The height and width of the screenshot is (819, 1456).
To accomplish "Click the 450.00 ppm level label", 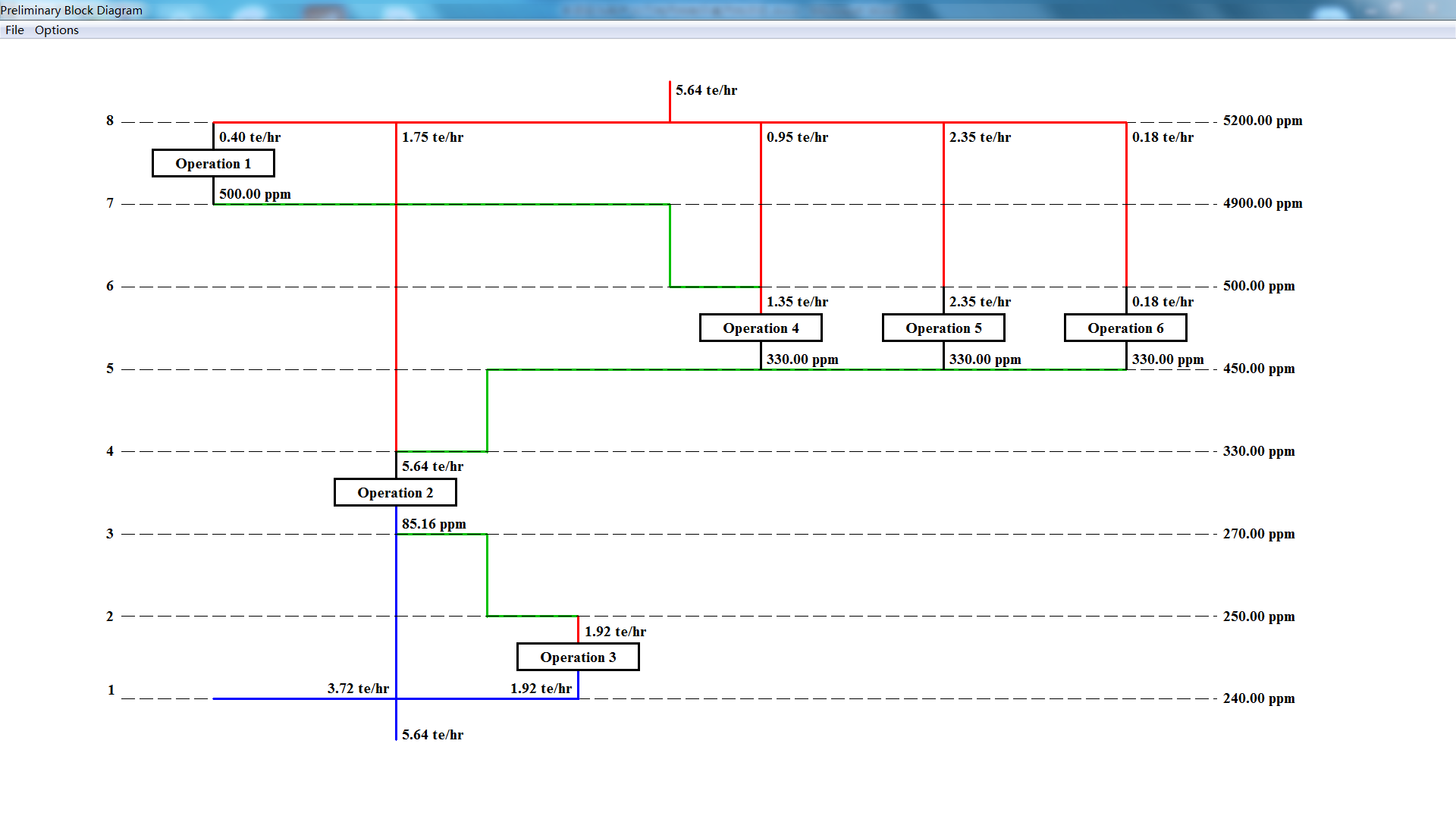I will [1259, 369].
